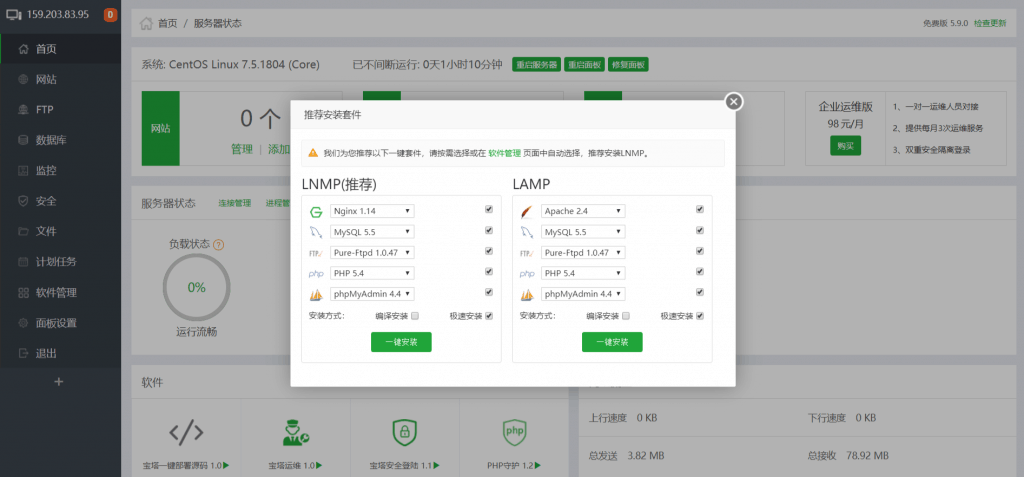Click the 0% load status gauge

coord(197,288)
